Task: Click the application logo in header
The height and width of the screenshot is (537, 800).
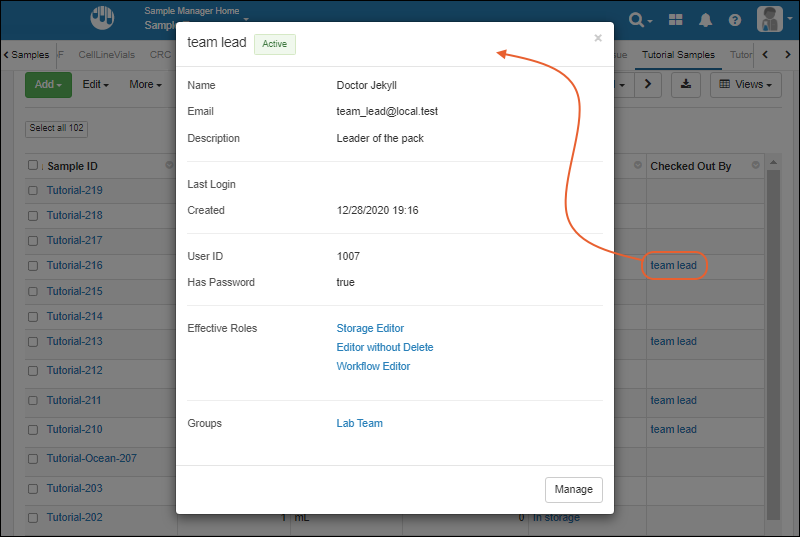Action: (x=103, y=19)
